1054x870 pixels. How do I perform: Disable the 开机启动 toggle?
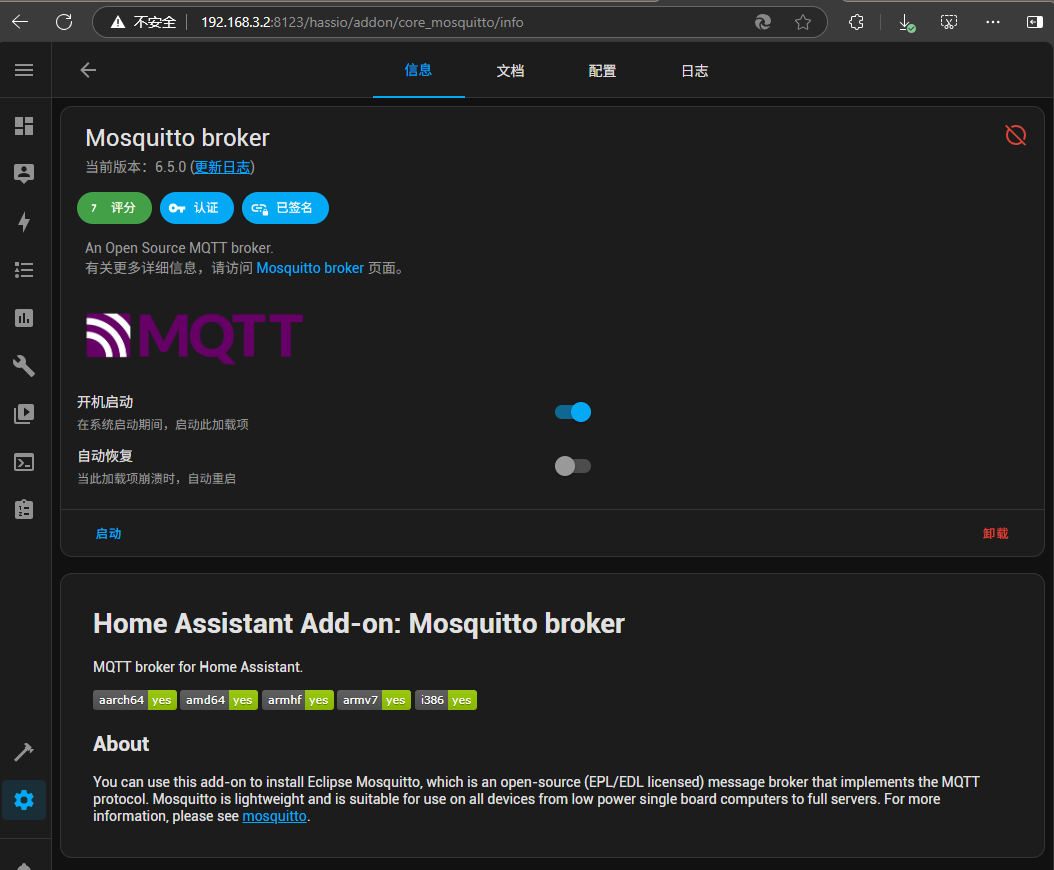pyautogui.click(x=573, y=412)
